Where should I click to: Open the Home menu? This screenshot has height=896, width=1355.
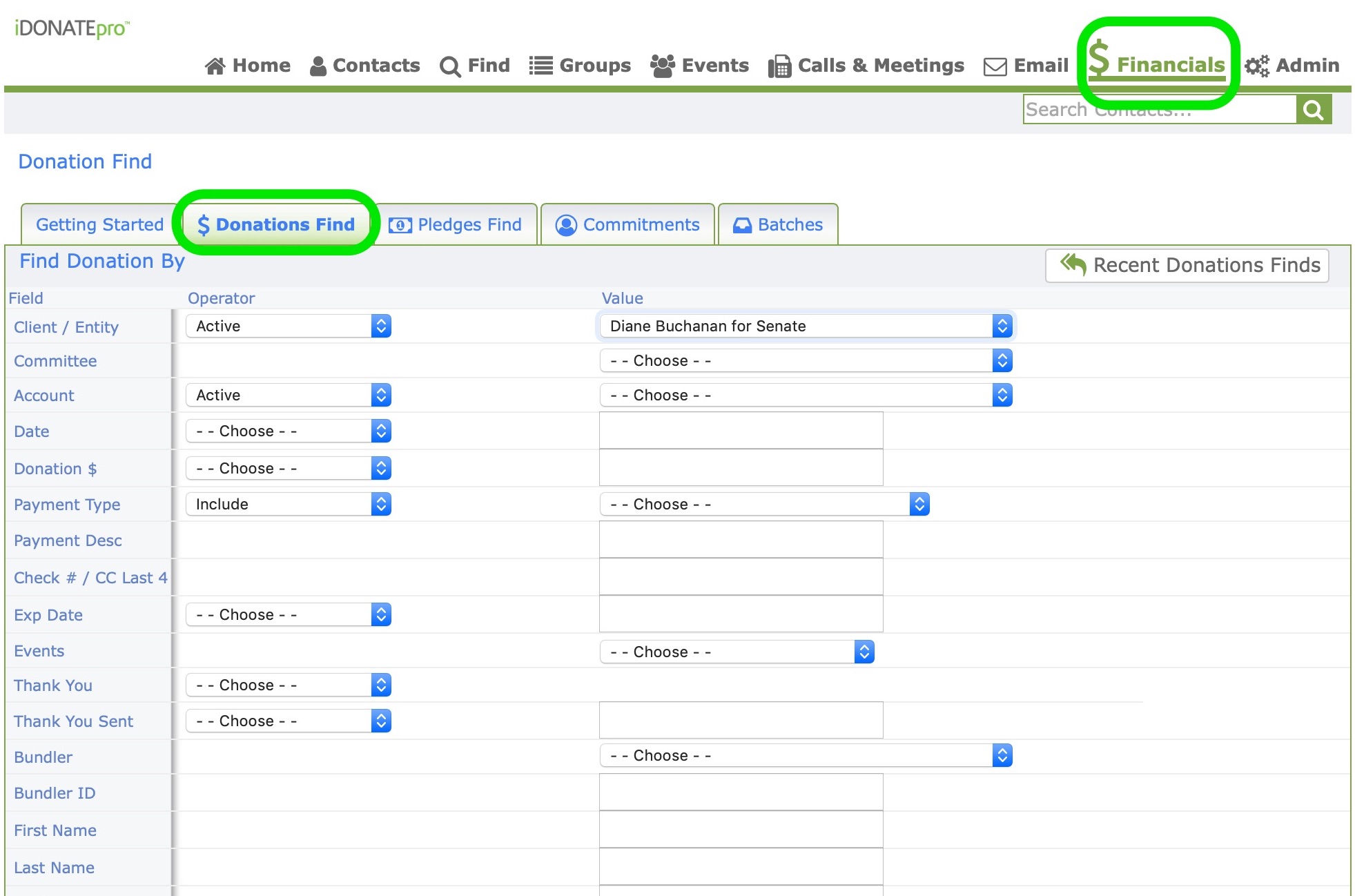tap(248, 66)
